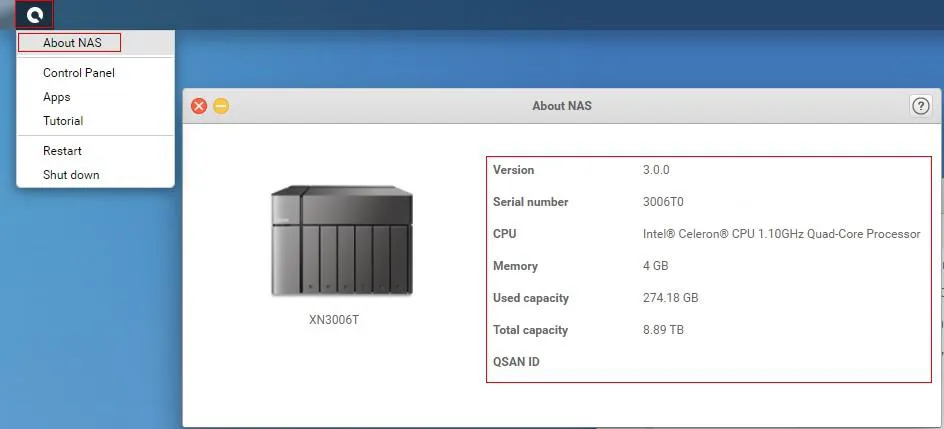The image size is (944, 429).
Task: Open the QSAN main menu logo icon
Action: coord(34,14)
